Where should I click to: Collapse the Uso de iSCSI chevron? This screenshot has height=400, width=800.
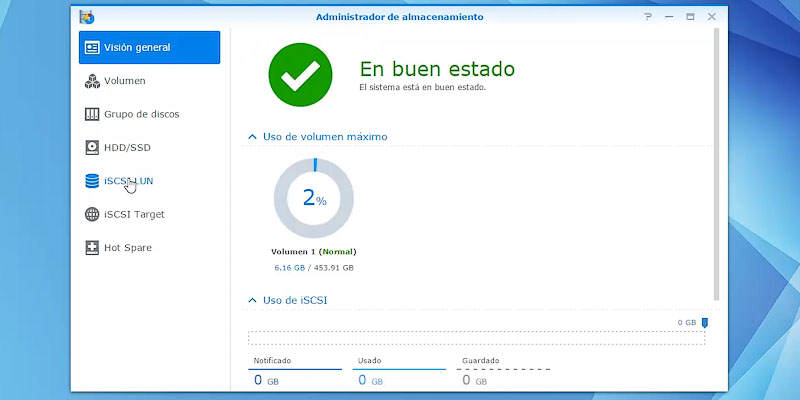pos(252,301)
